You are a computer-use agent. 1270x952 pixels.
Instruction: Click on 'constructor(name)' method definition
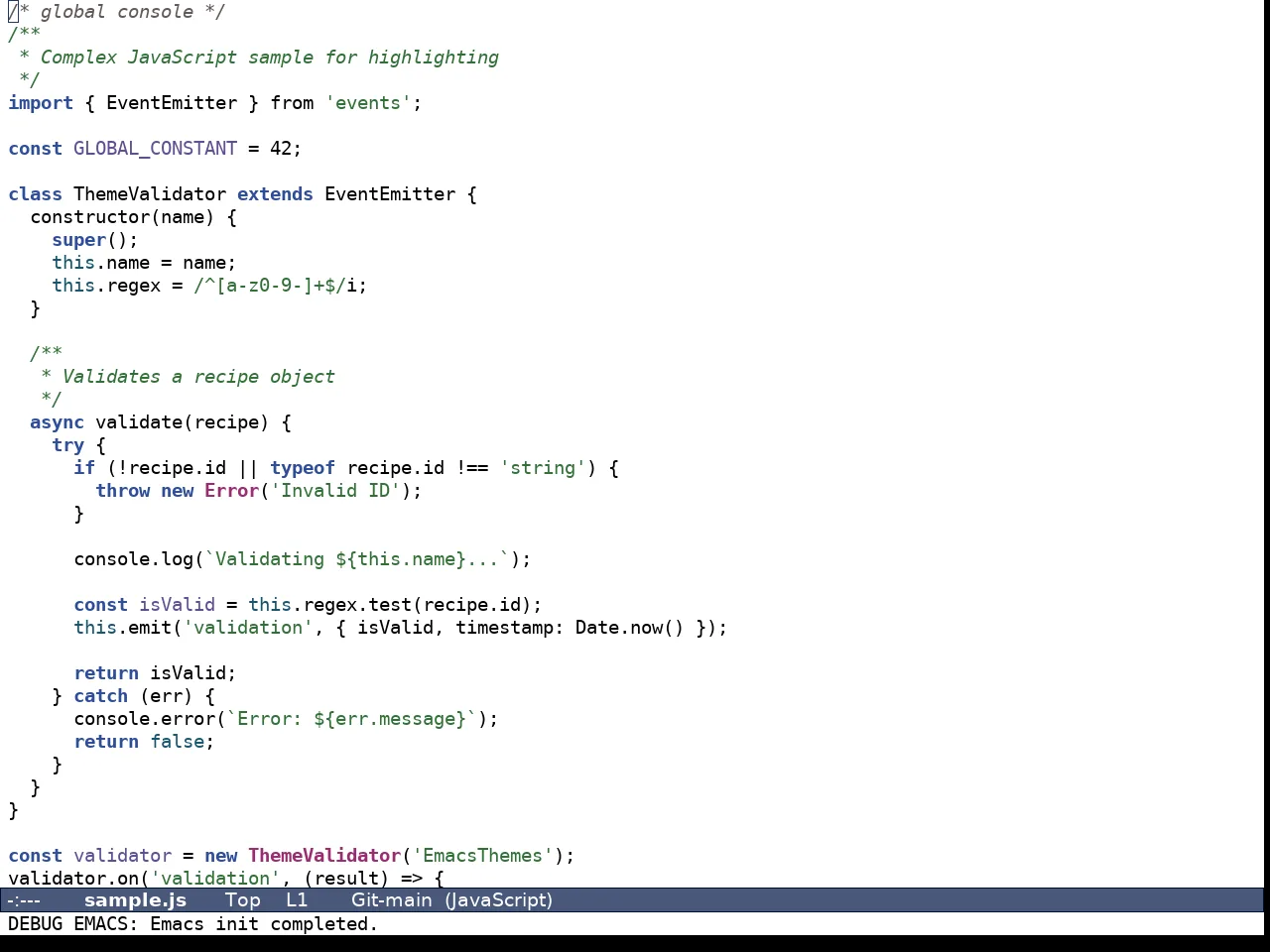pyautogui.click(x=122, y=217)
